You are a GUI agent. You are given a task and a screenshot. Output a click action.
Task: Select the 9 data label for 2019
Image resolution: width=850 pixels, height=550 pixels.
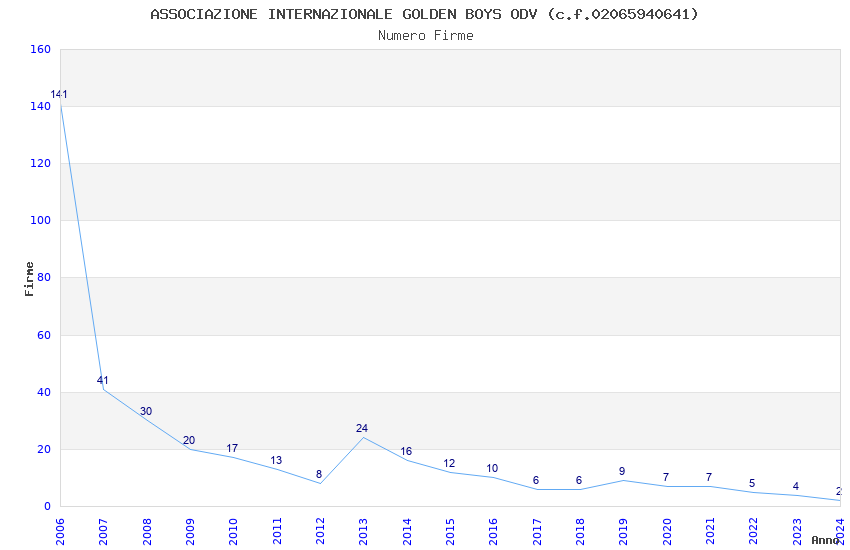point(622,471)
